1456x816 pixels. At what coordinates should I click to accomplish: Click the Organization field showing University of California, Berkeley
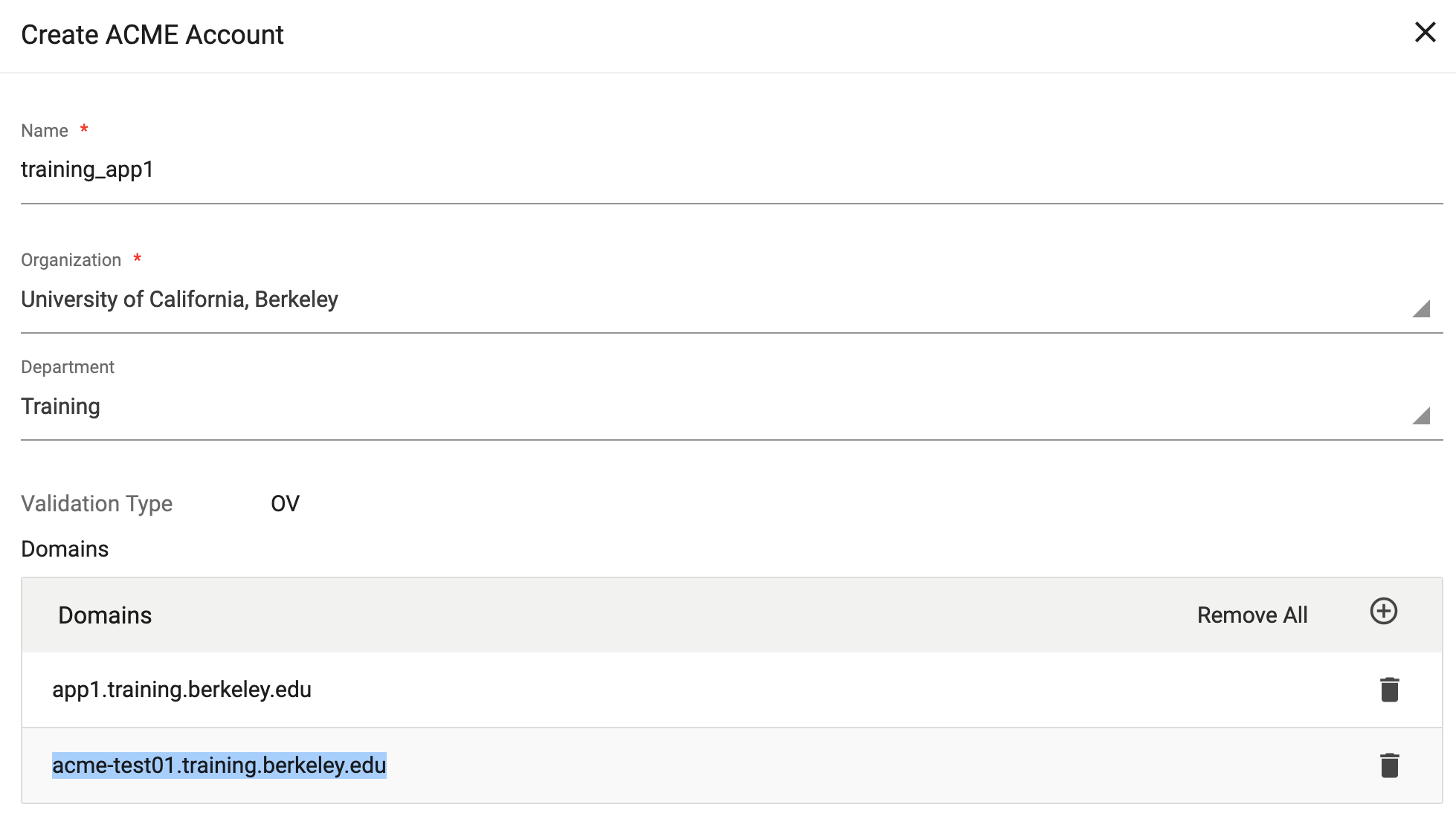[179, 299]
